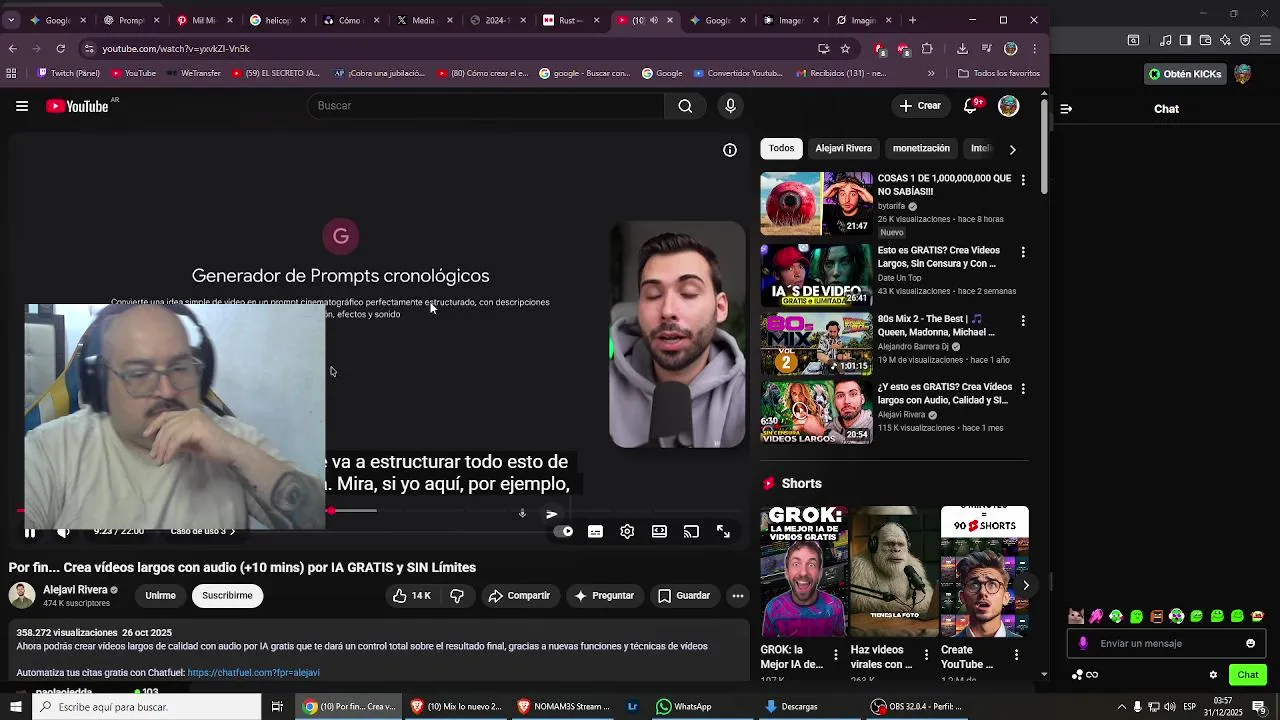Viewport: 1280px width, 720px height.
Task: Select the Alejavi Rivera filter chip
Action: (843, 148)
